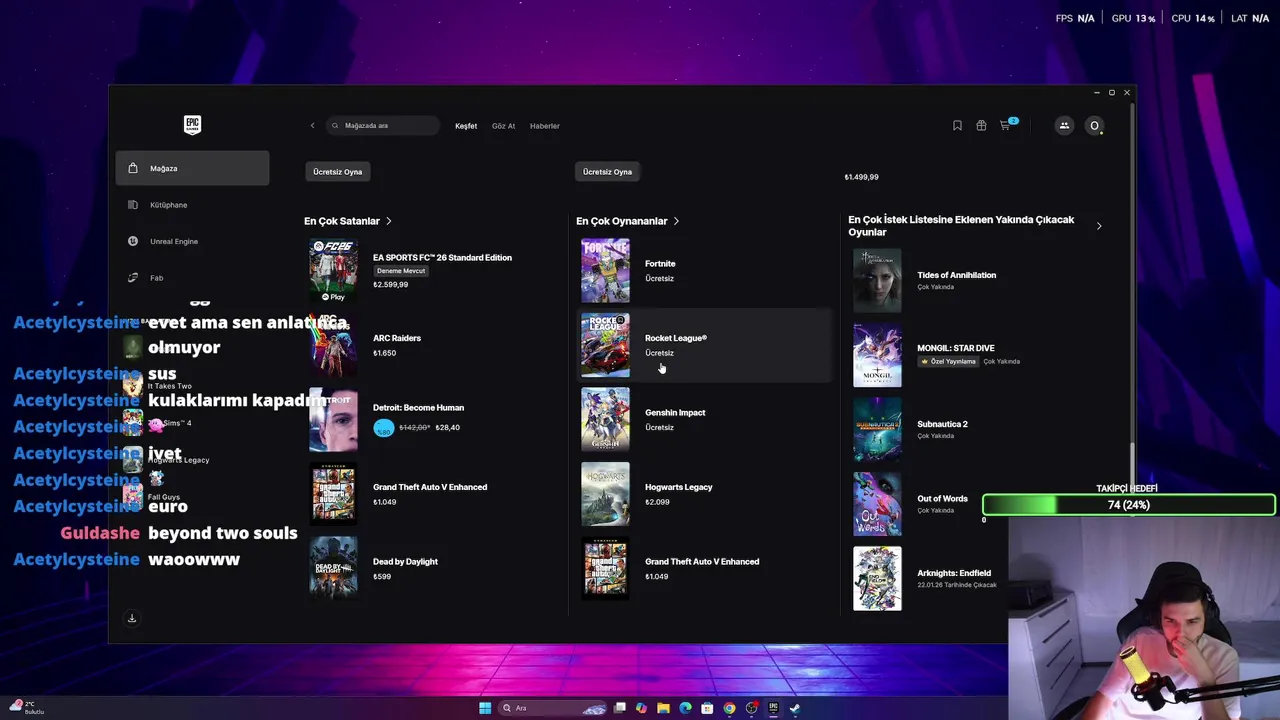Open the shopping cart icon
Screen dimensions: 1280x720
1006,125
